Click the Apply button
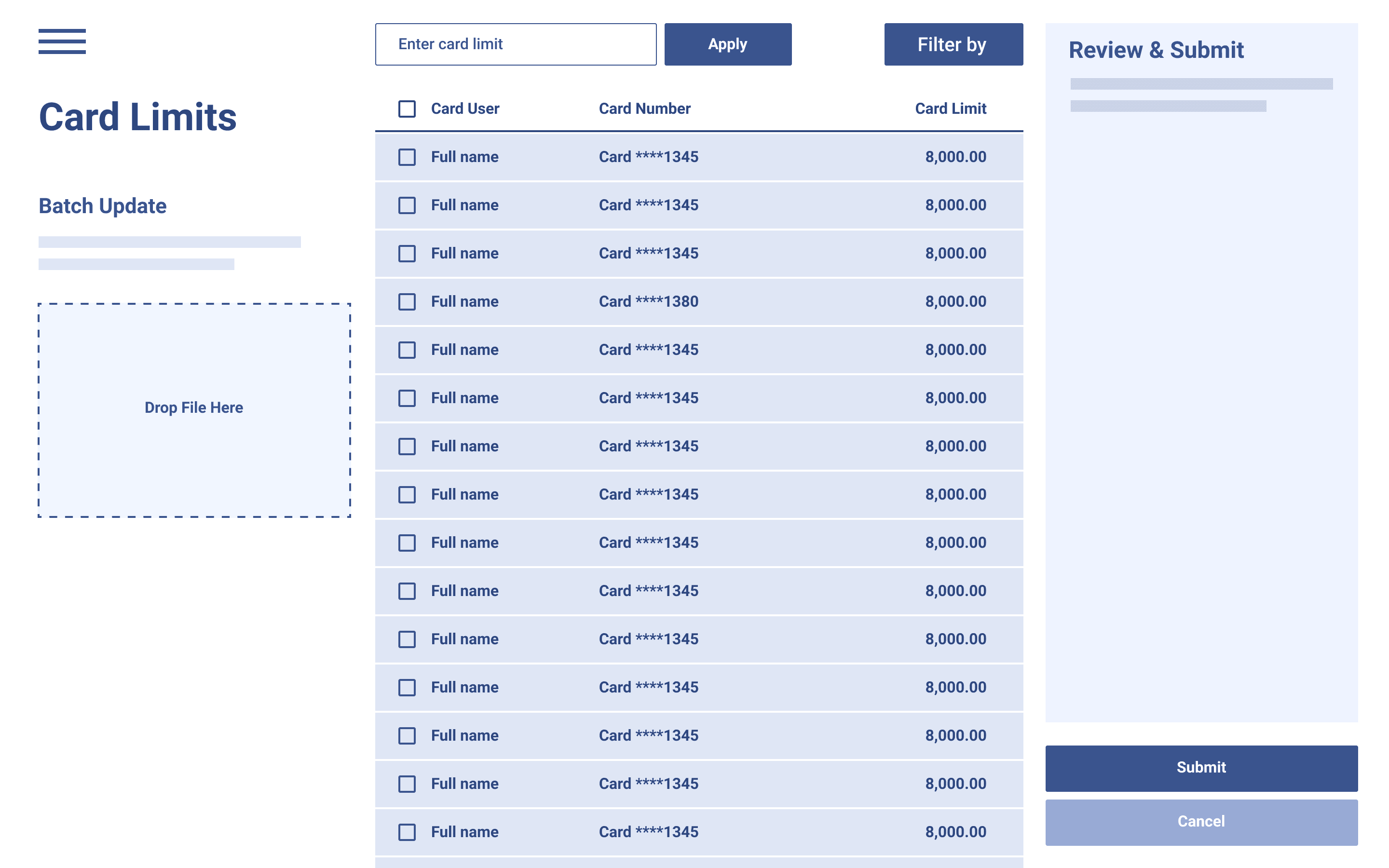Screen dimensions: 1389x868 pyautogui.click(x=727, y=43)
